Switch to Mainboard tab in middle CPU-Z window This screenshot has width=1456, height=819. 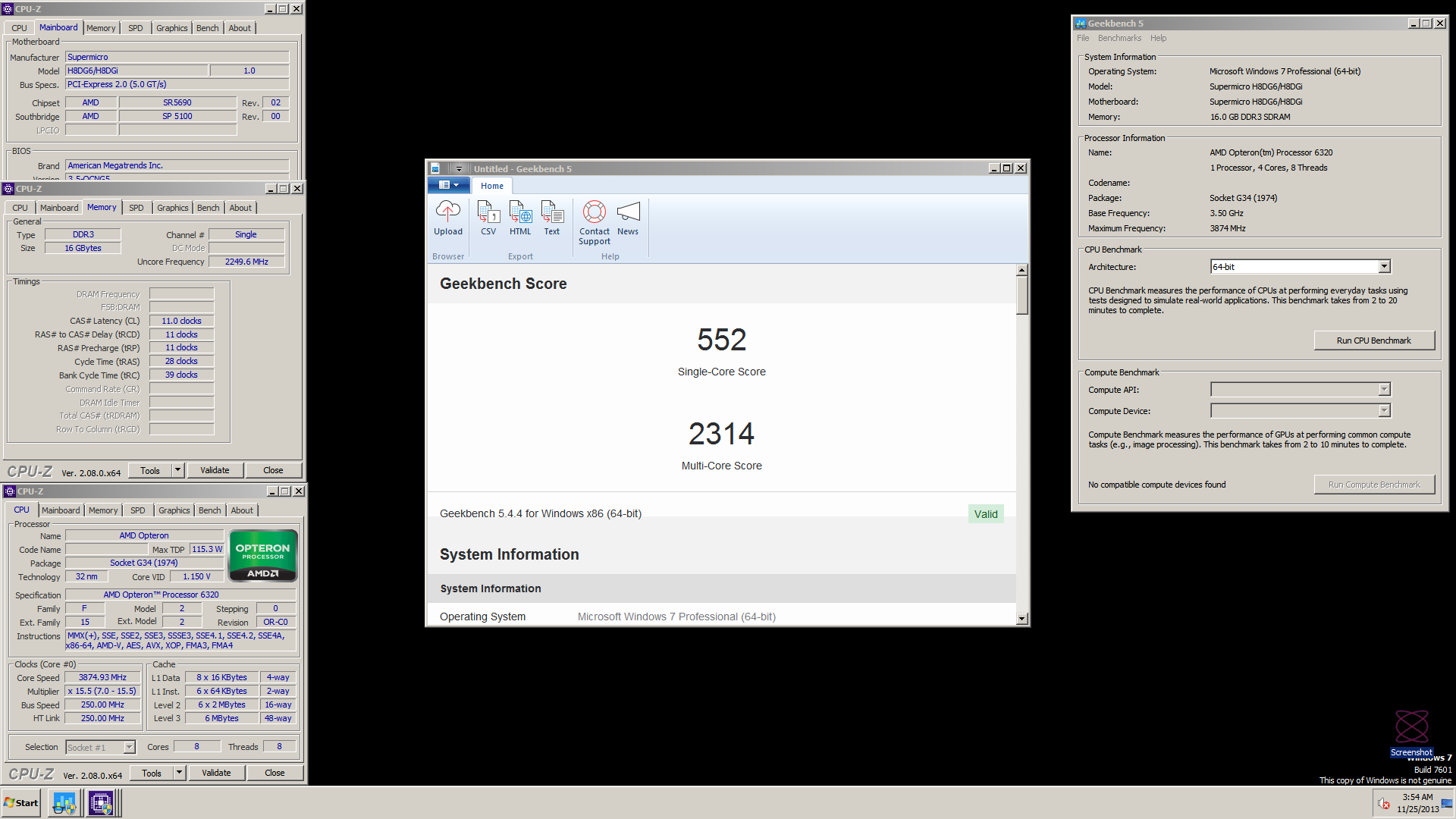point(59,208)
